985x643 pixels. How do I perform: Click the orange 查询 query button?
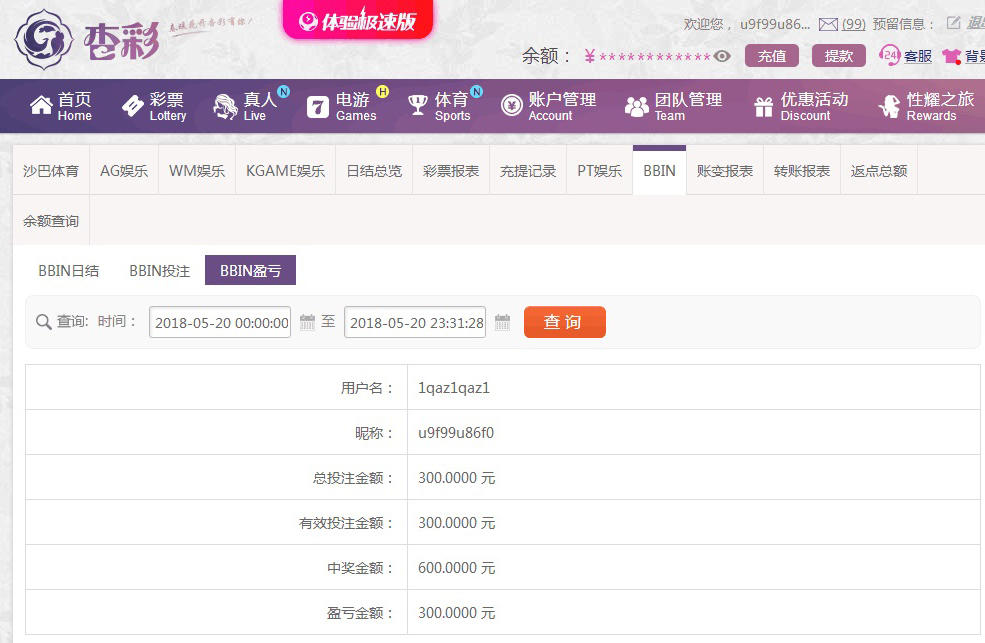[x=565, y=322]
